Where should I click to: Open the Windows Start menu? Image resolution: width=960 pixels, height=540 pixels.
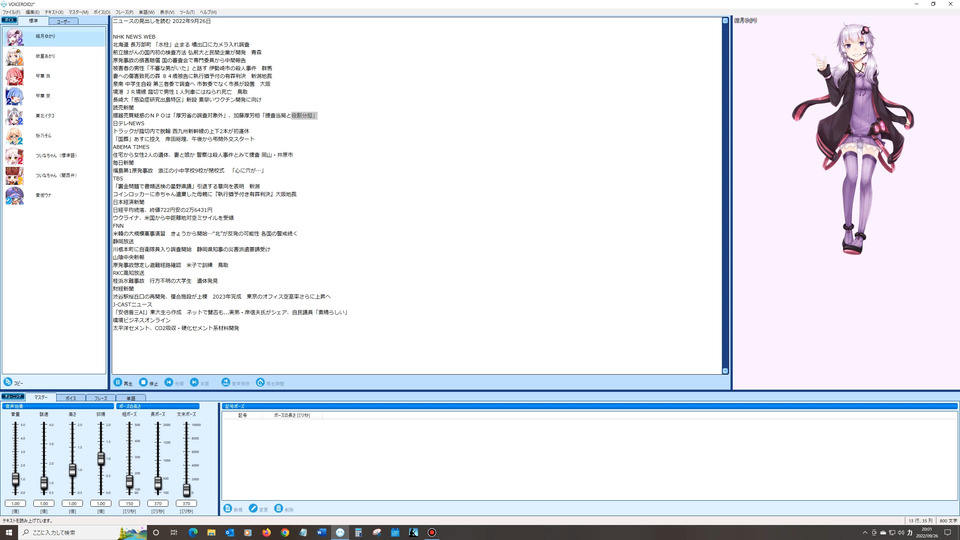pos(9,533)
